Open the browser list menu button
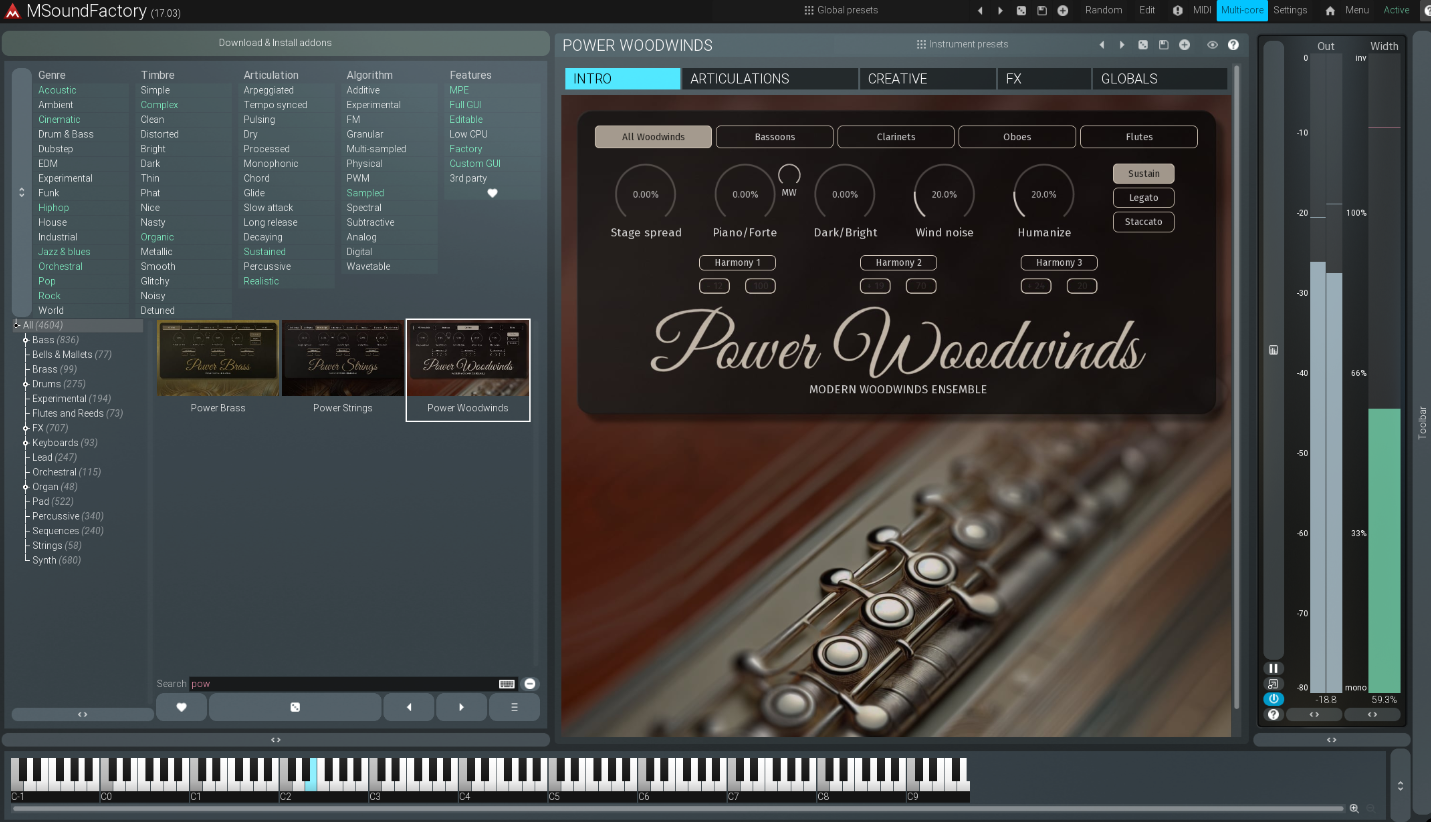Image resolution: width=1431 pixels, height=822 pixels. (514, 707)
